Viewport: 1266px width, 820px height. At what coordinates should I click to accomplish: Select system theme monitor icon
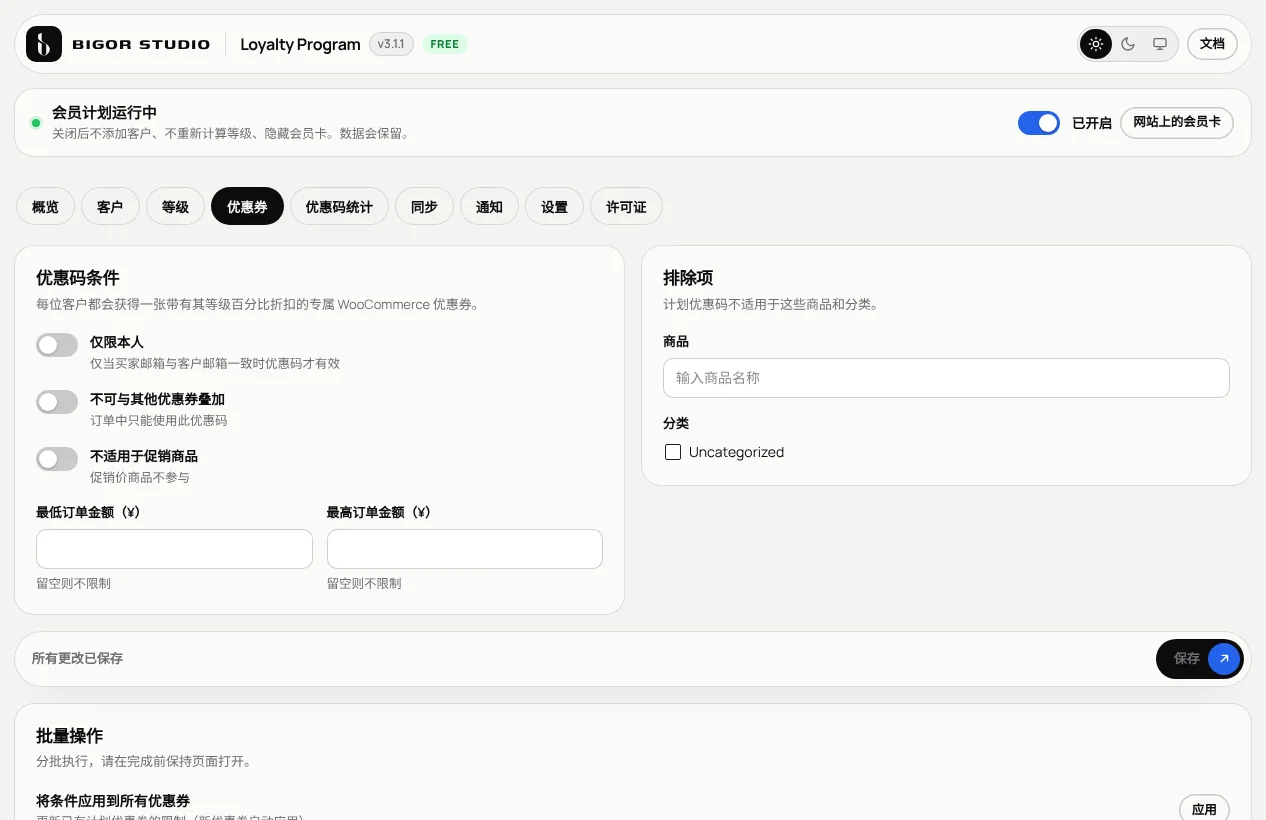click(1160, 44)
